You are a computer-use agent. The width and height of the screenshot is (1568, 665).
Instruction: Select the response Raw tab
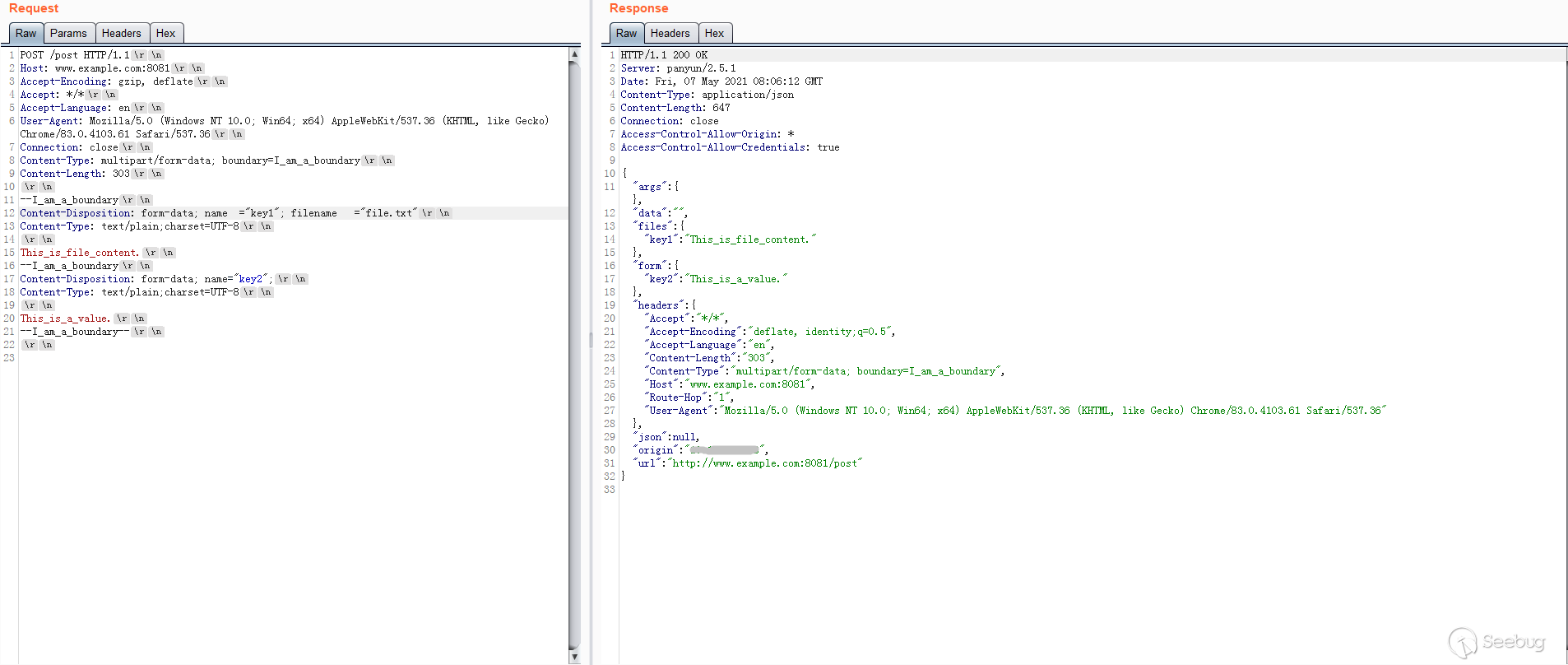(626, 34)
